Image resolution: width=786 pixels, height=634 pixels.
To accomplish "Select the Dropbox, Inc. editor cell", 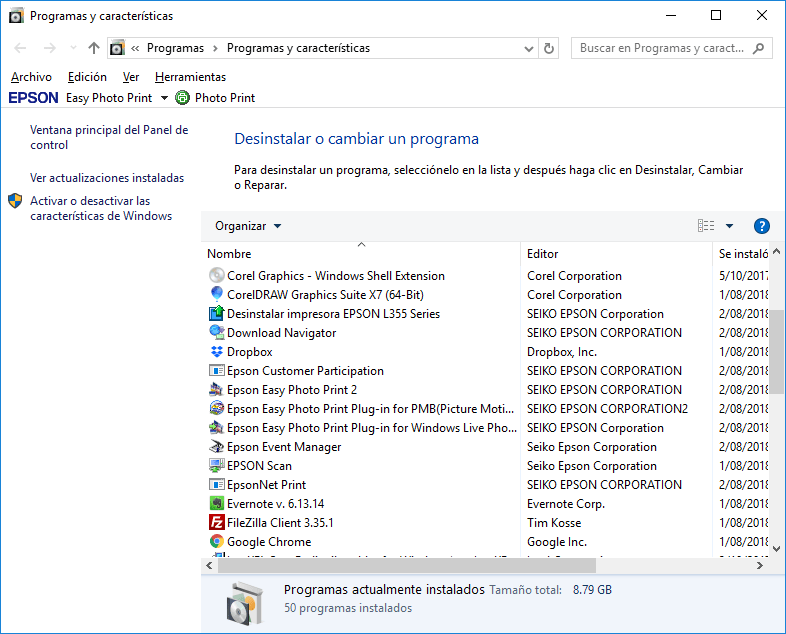I will pyautogui.click(x=562, y=352).
